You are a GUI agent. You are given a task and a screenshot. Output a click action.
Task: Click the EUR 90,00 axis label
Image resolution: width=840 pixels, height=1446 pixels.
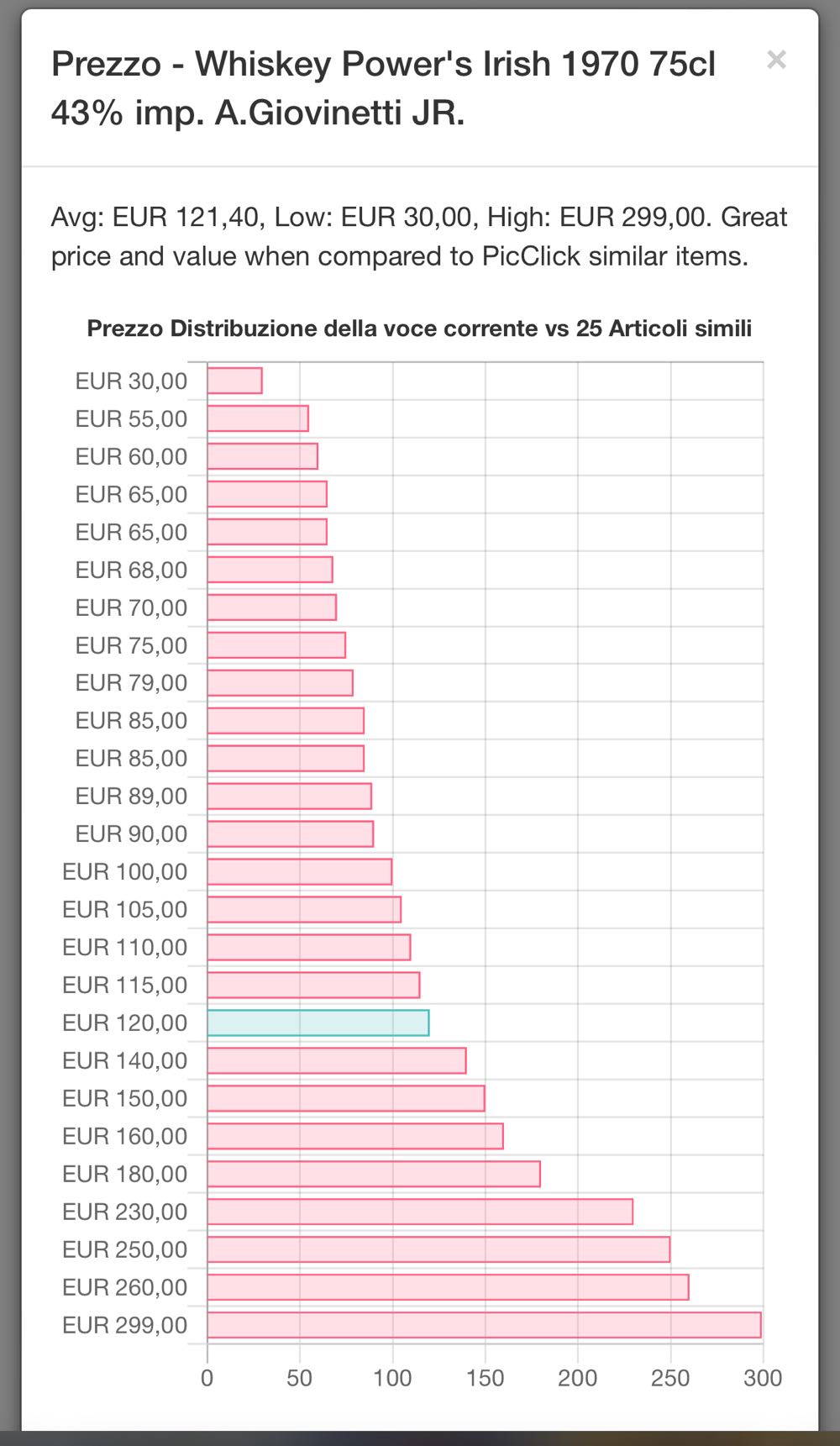(x=131, y=833)
